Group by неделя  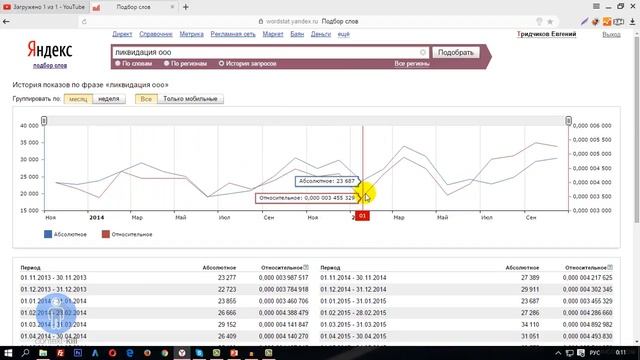pos(109,99)
